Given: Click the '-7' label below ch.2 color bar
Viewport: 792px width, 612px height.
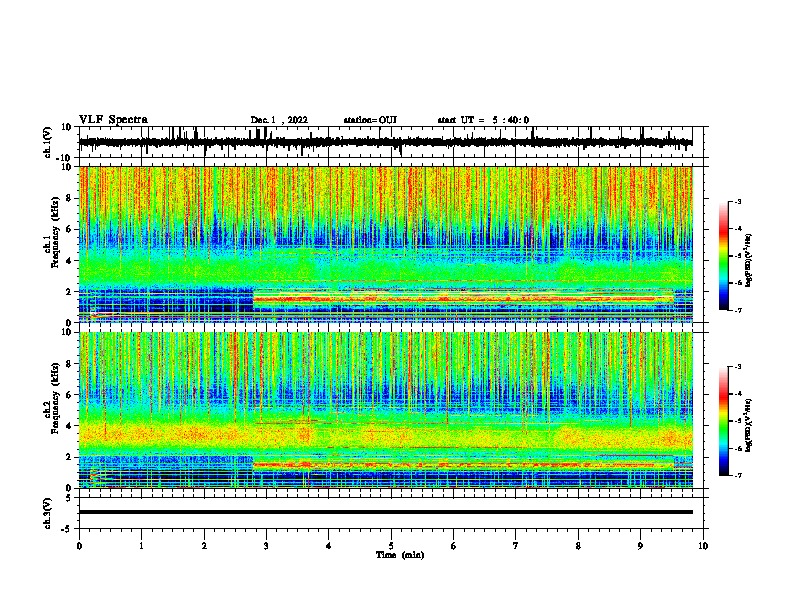Looking at the screenshot, I should [737, 475].
